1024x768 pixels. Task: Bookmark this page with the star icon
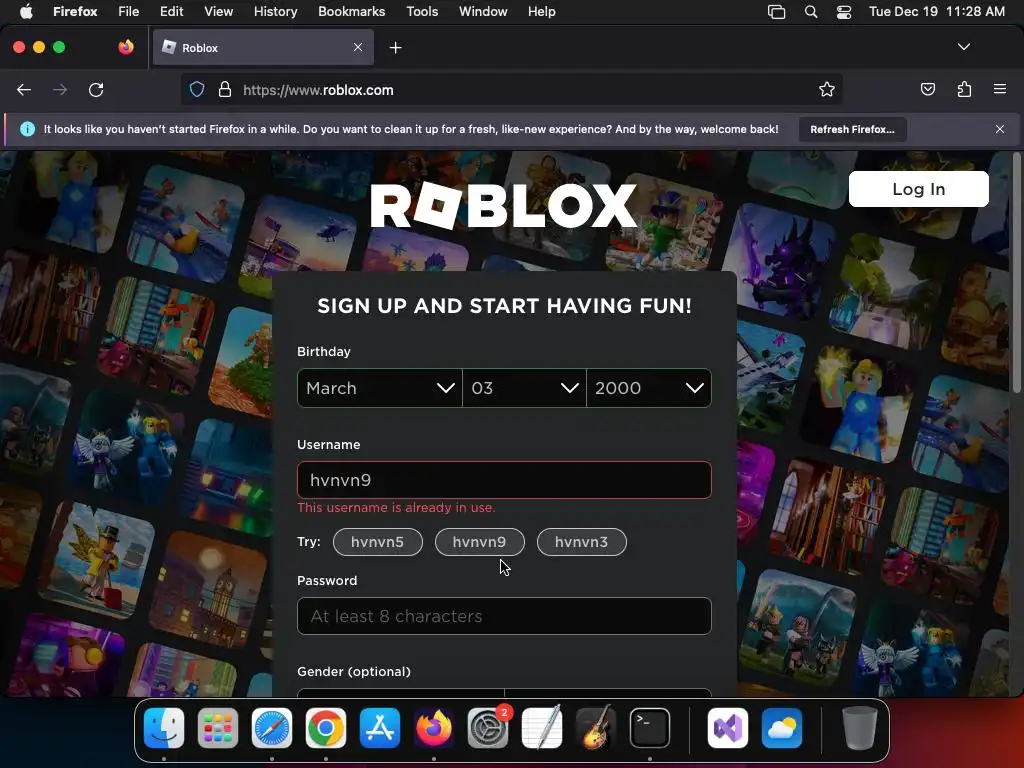click(827, 90)
